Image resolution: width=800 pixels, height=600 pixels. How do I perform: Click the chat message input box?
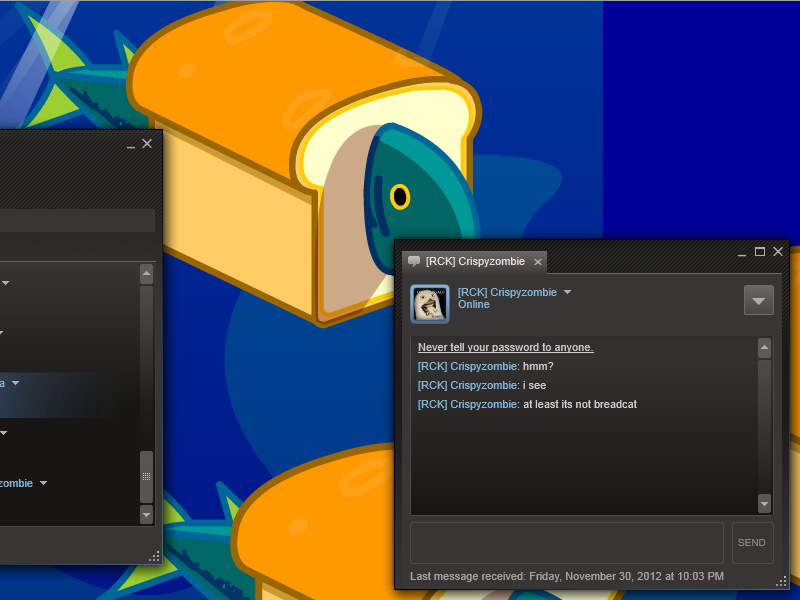[566, 542]
